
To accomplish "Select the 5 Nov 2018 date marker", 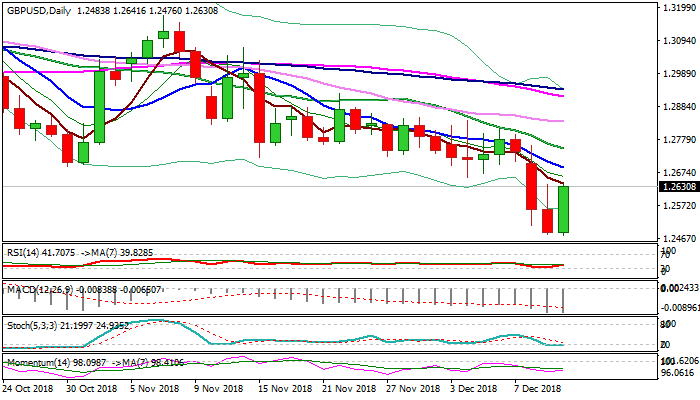I will tap(154, 388).
